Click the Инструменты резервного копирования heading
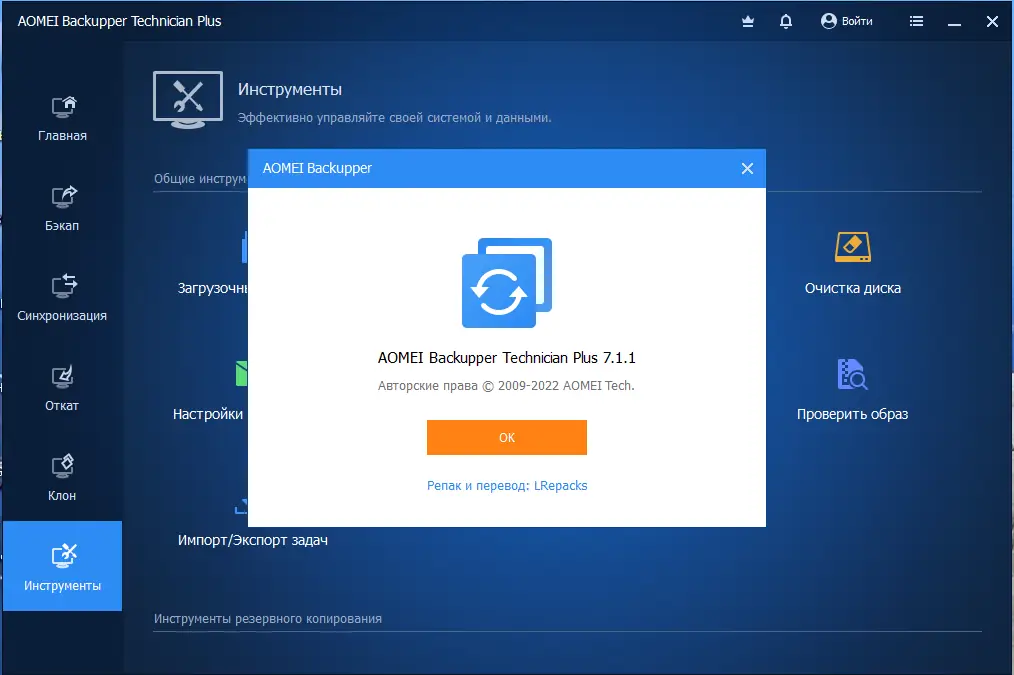 [266, 618]
